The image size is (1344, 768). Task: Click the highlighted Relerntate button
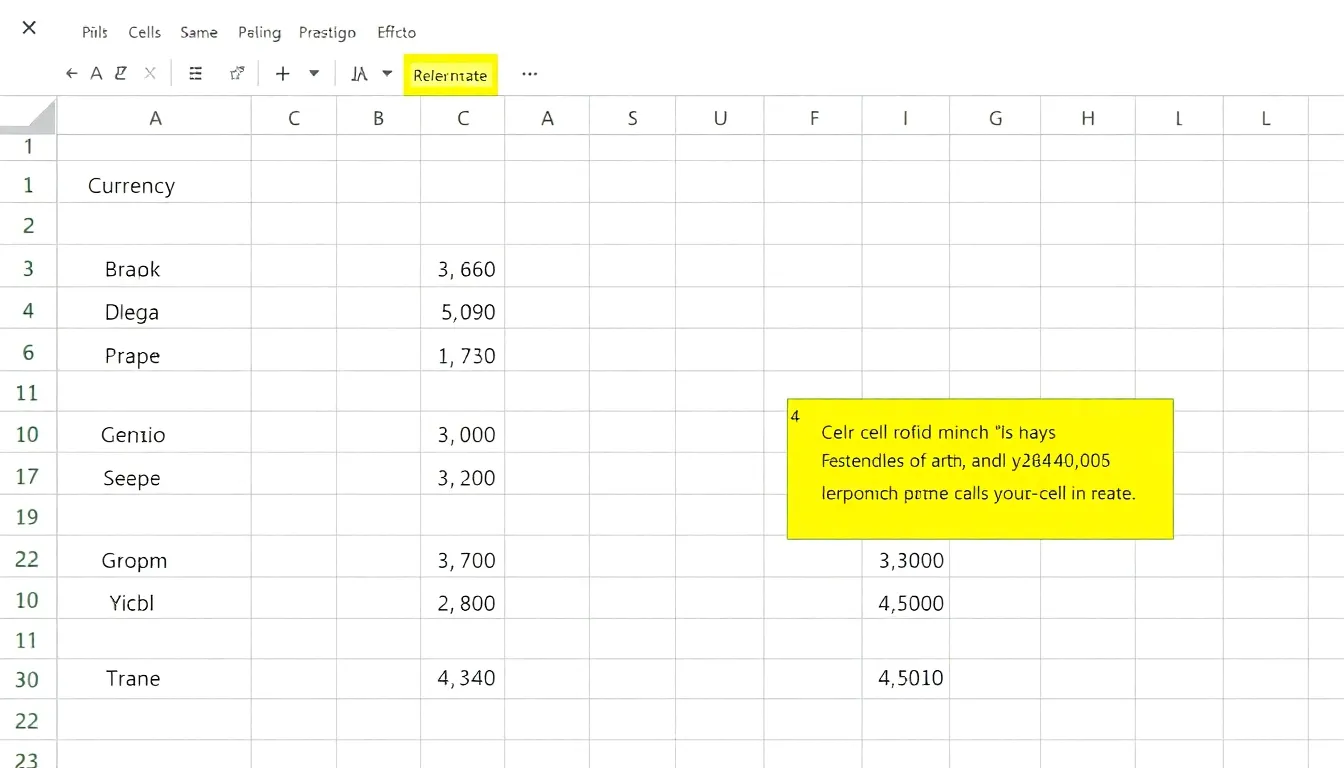pyautogui.click(x=450, y=75)
